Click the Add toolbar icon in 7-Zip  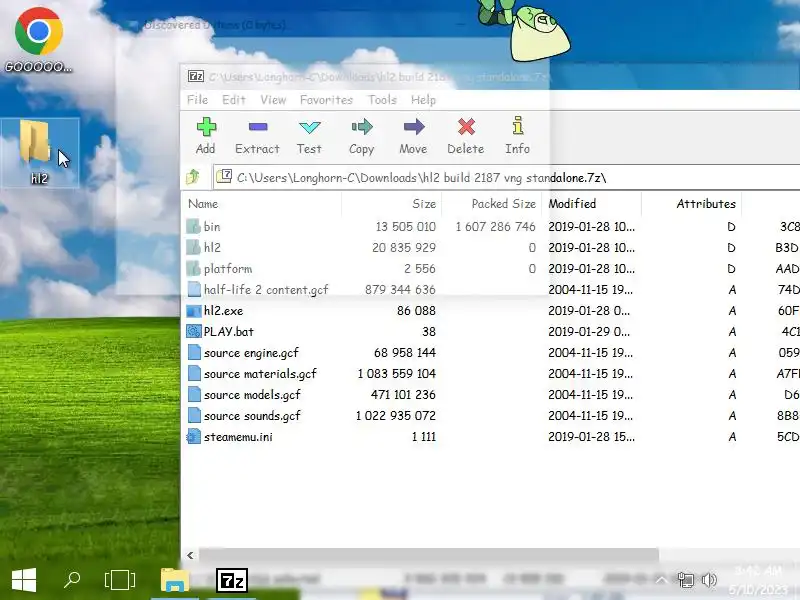point(206,127)
